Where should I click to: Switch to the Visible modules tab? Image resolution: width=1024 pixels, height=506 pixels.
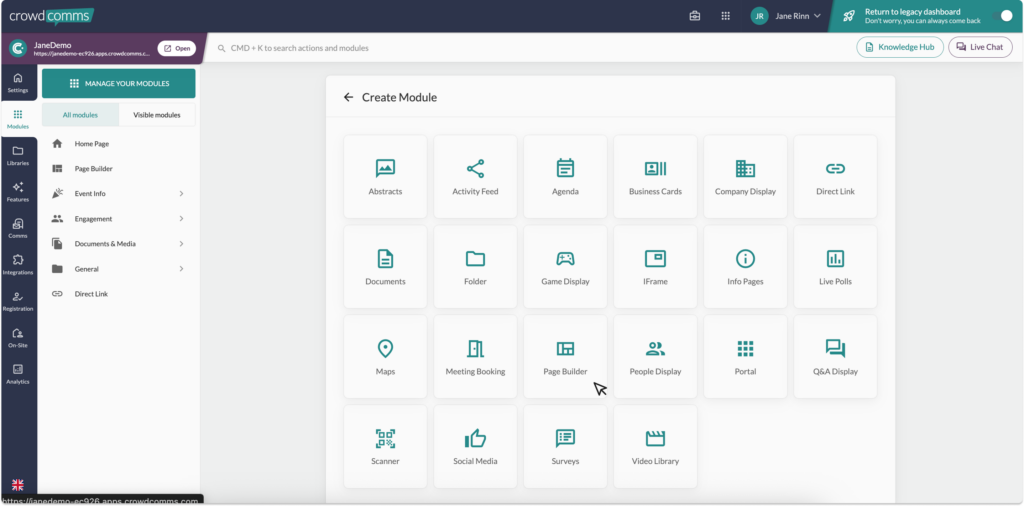coord(157,115)
